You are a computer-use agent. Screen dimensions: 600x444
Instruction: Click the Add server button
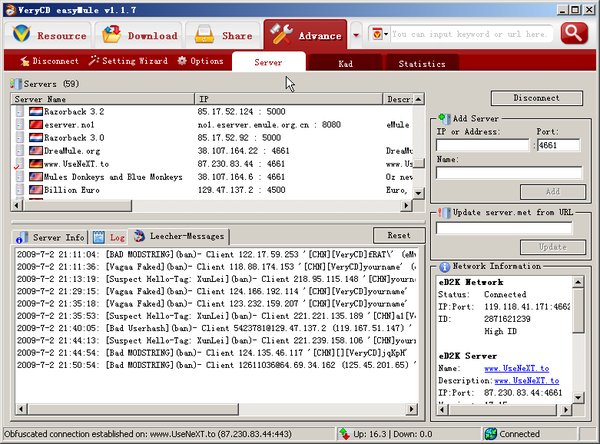[553, 191]
